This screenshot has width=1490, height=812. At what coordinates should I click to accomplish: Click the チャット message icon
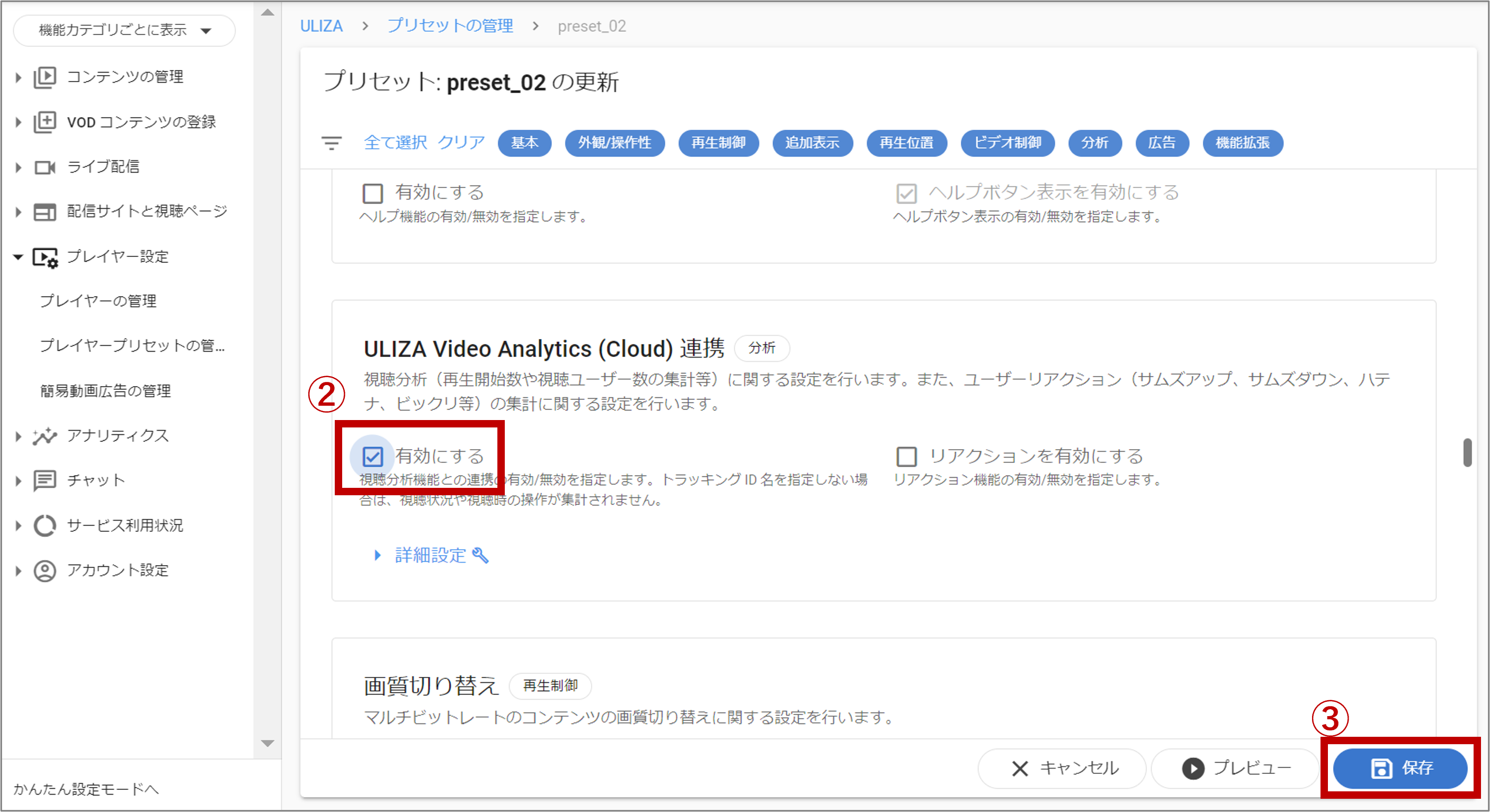[x=44, y=480]
